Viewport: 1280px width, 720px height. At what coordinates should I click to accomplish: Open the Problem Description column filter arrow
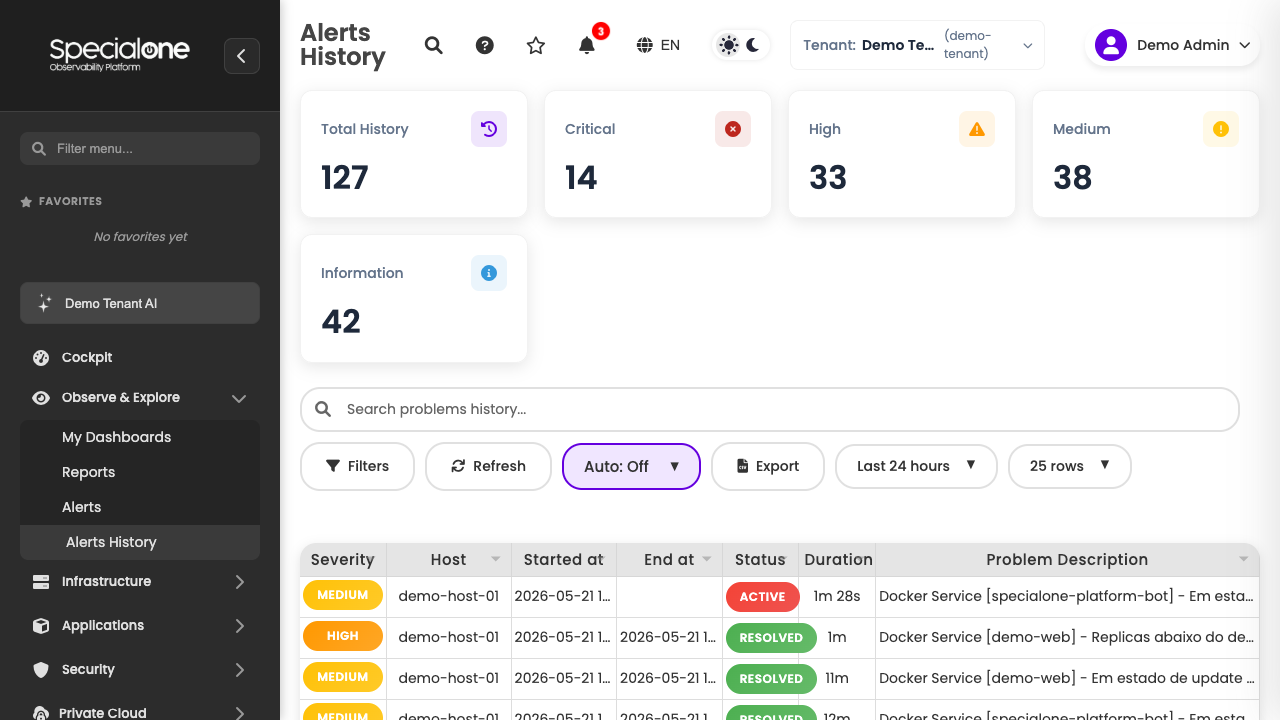1244,560
